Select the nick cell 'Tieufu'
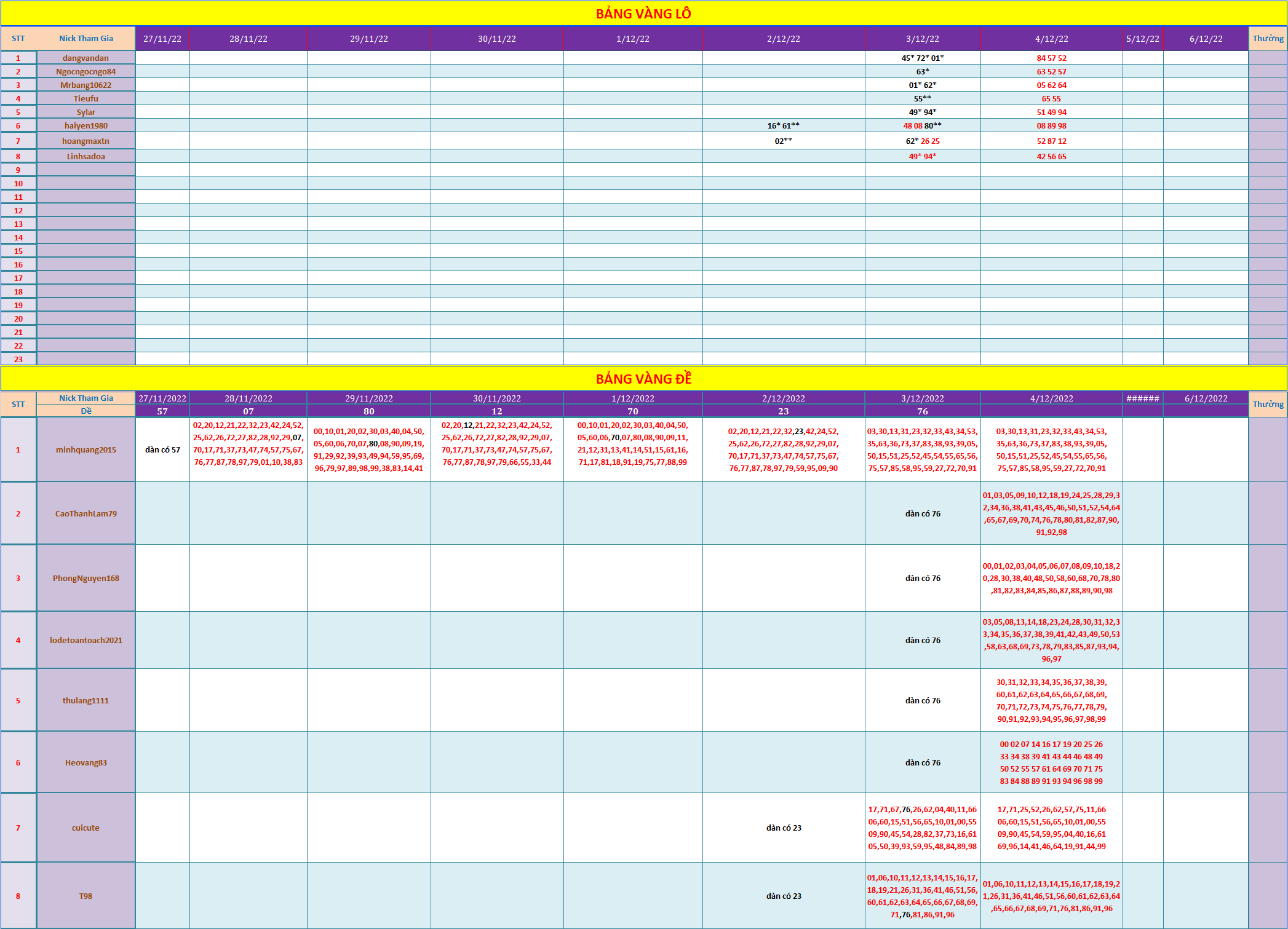 click(86, 98)
